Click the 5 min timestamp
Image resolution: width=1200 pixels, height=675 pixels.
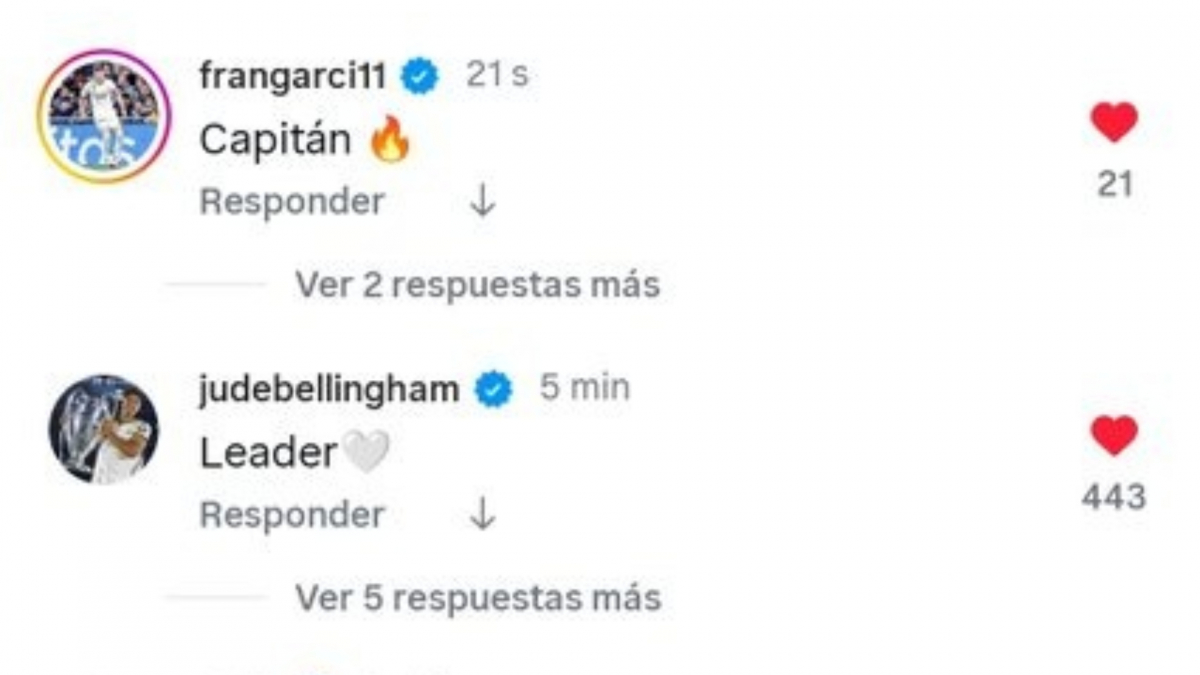[585, 388]
